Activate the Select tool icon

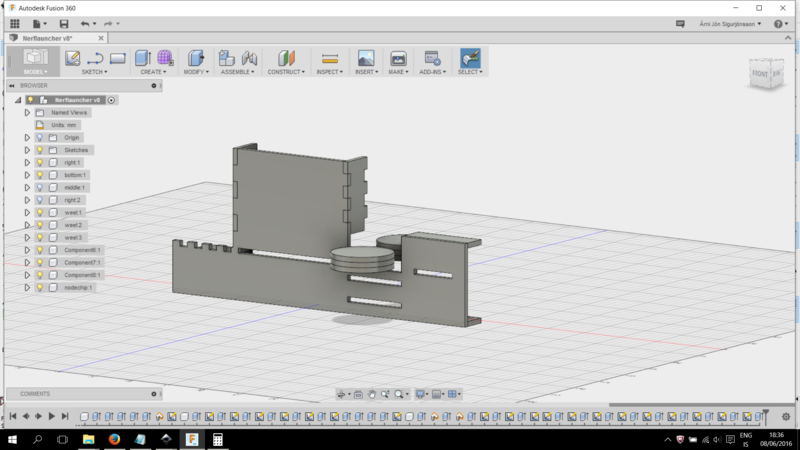click(470, 58)
